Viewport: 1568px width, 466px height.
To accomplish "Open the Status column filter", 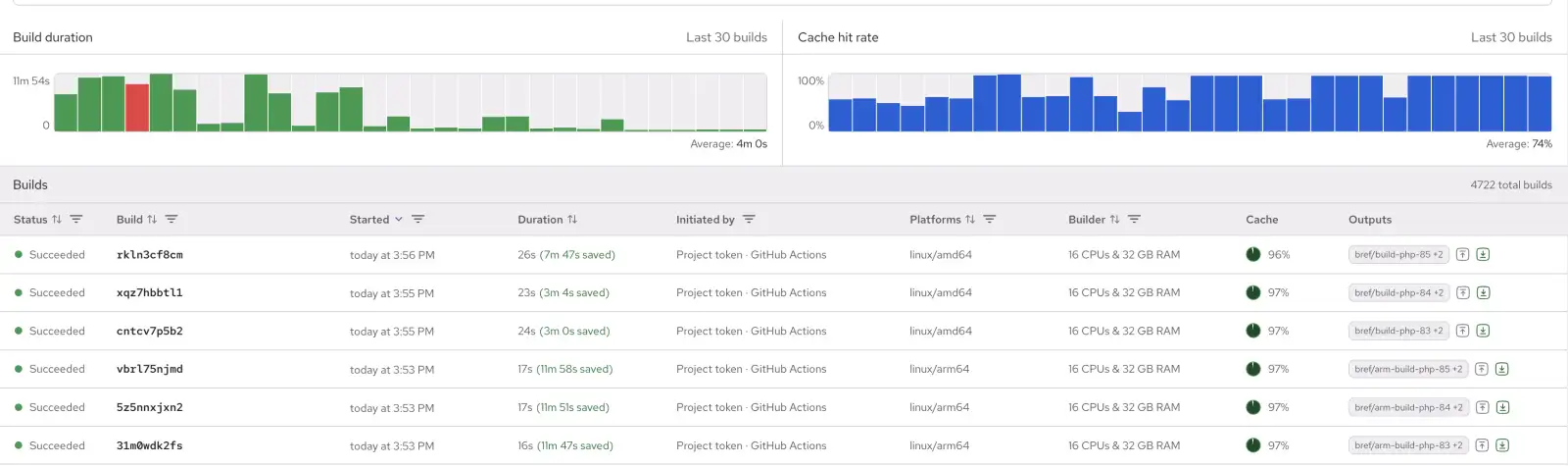I will point(76,220).
